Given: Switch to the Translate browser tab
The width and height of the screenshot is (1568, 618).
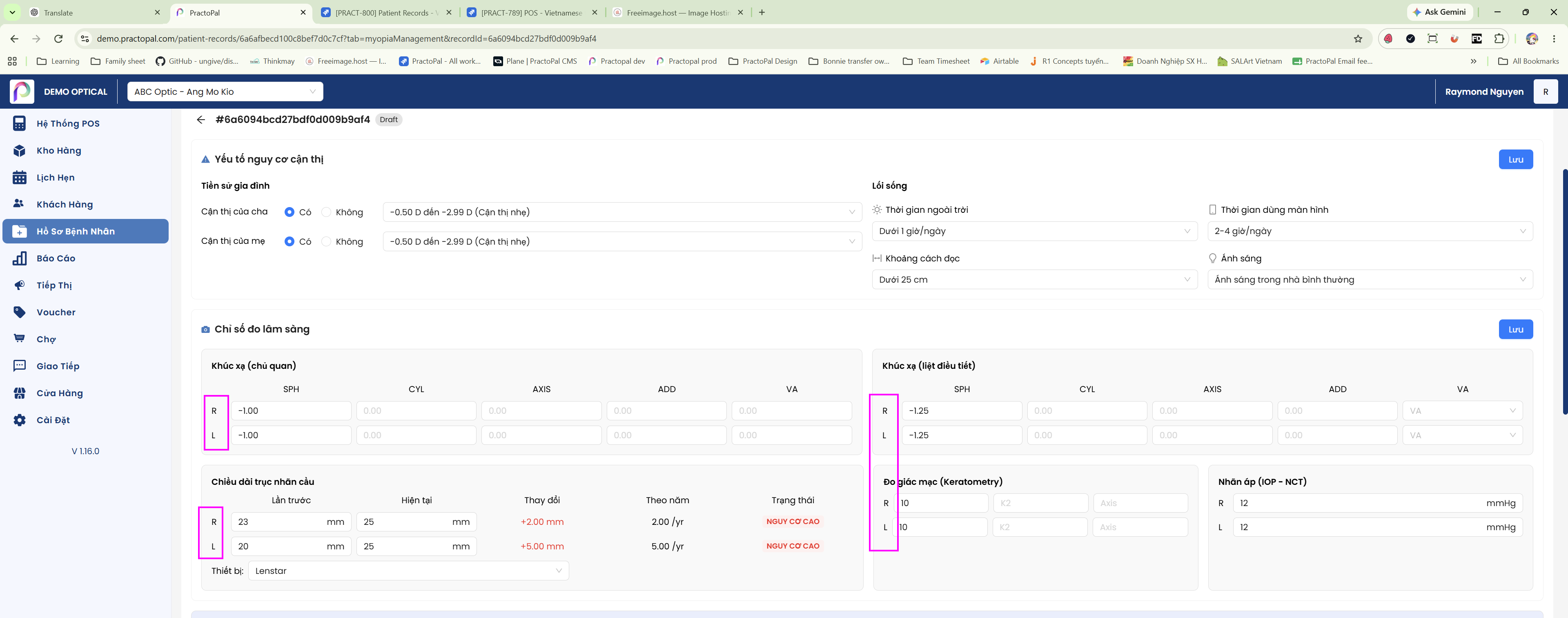Looking at the screenshot, I should (95, 12).
